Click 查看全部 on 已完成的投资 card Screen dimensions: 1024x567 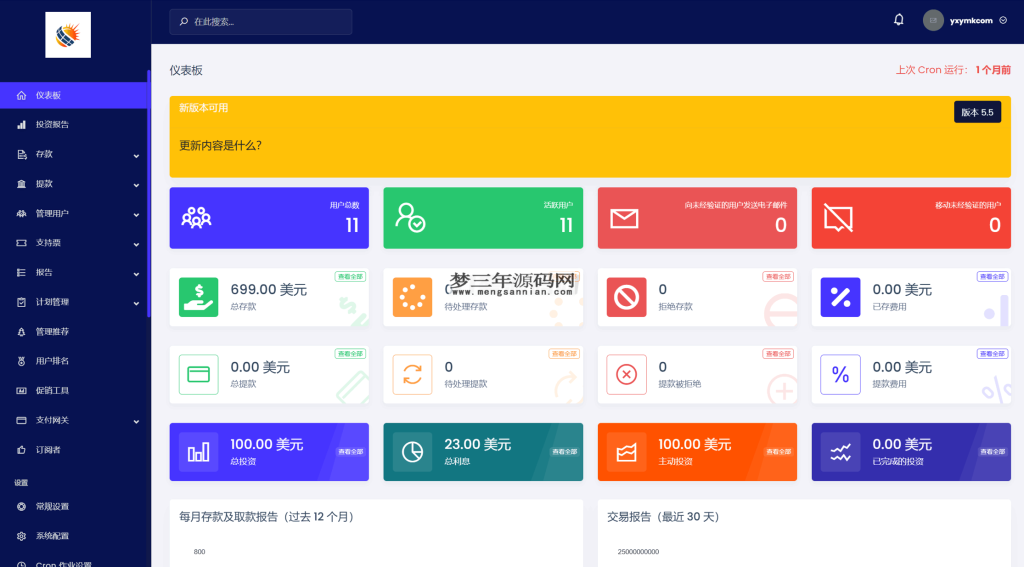point(992,451)
